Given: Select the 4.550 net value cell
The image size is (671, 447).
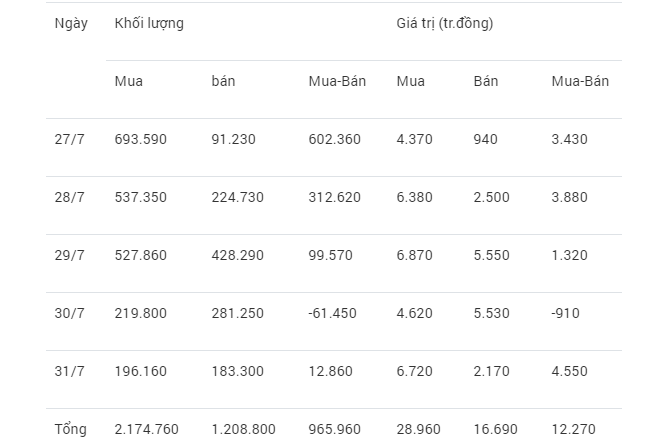Looking at the screenshot, I should (x=569, y=371).
